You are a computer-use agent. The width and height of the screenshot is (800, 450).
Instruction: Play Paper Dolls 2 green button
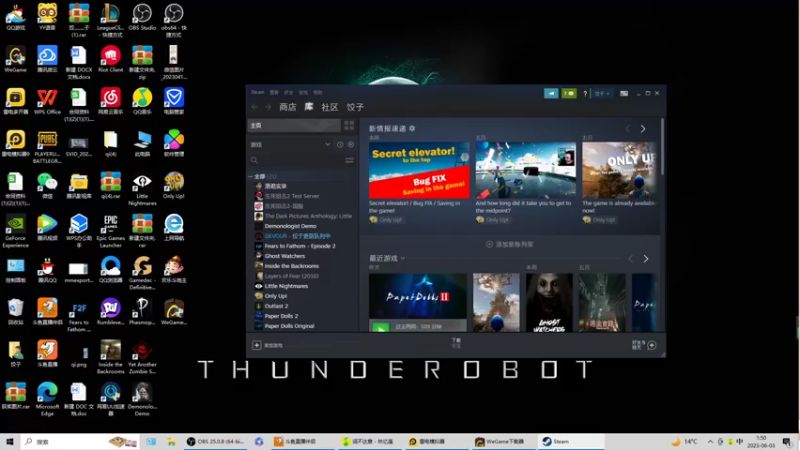[381, 327]
